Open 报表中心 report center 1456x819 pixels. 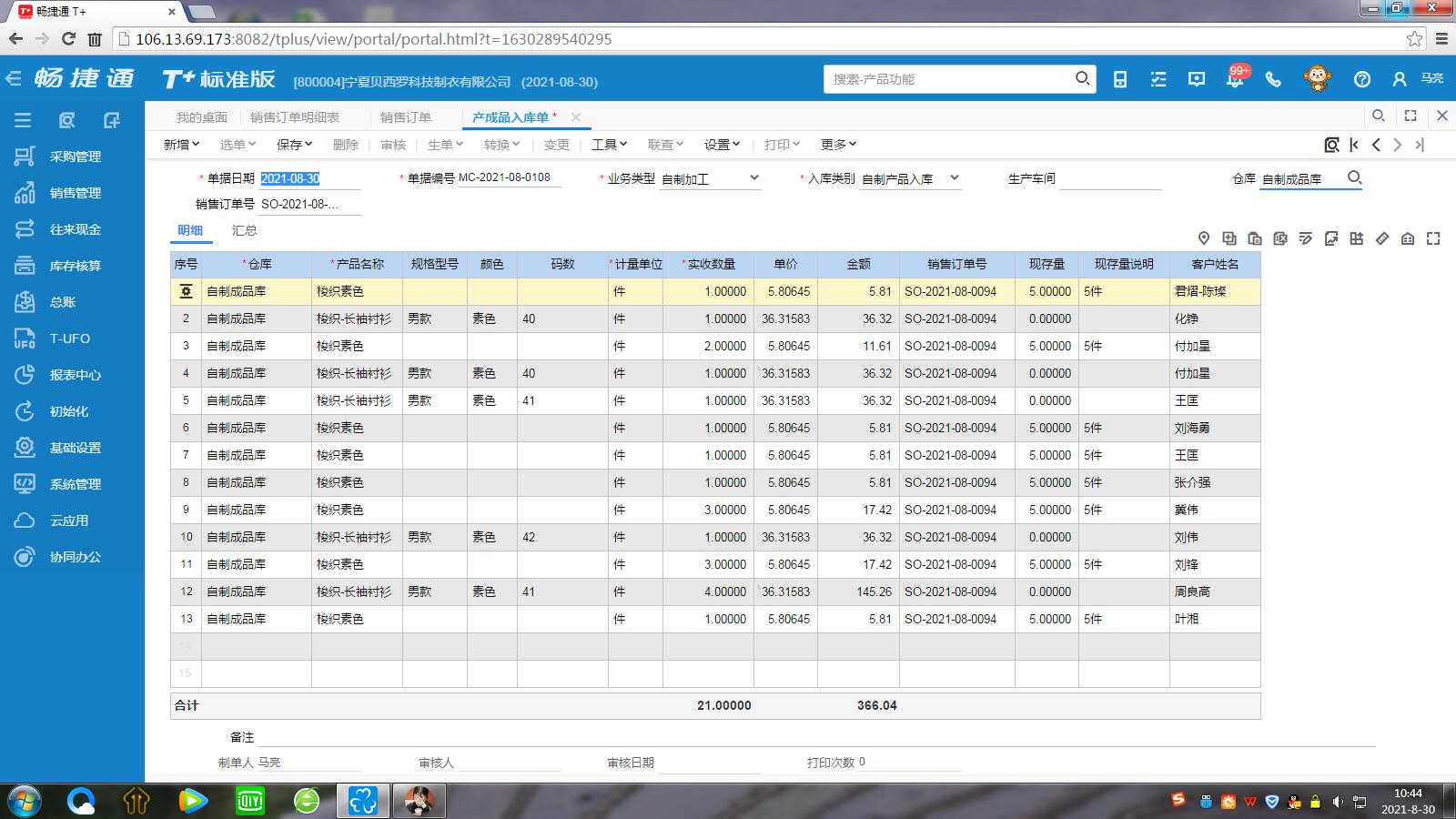coord(75,375)
